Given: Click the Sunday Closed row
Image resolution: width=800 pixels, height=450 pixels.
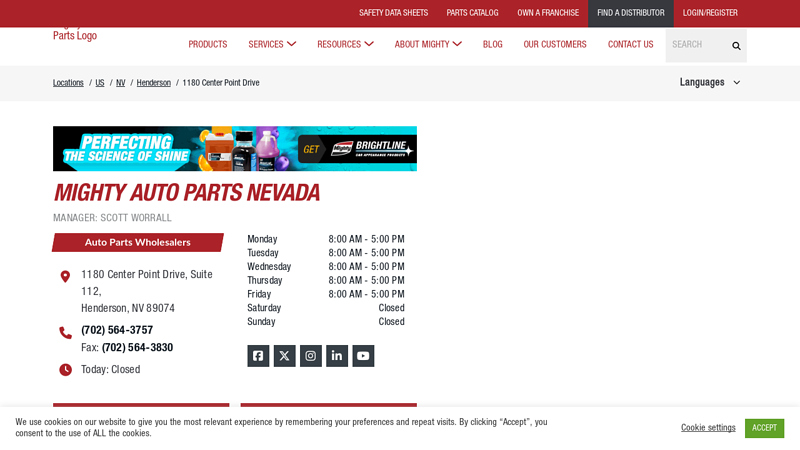Looking at the screenshot, I should [x=326, y=321].
